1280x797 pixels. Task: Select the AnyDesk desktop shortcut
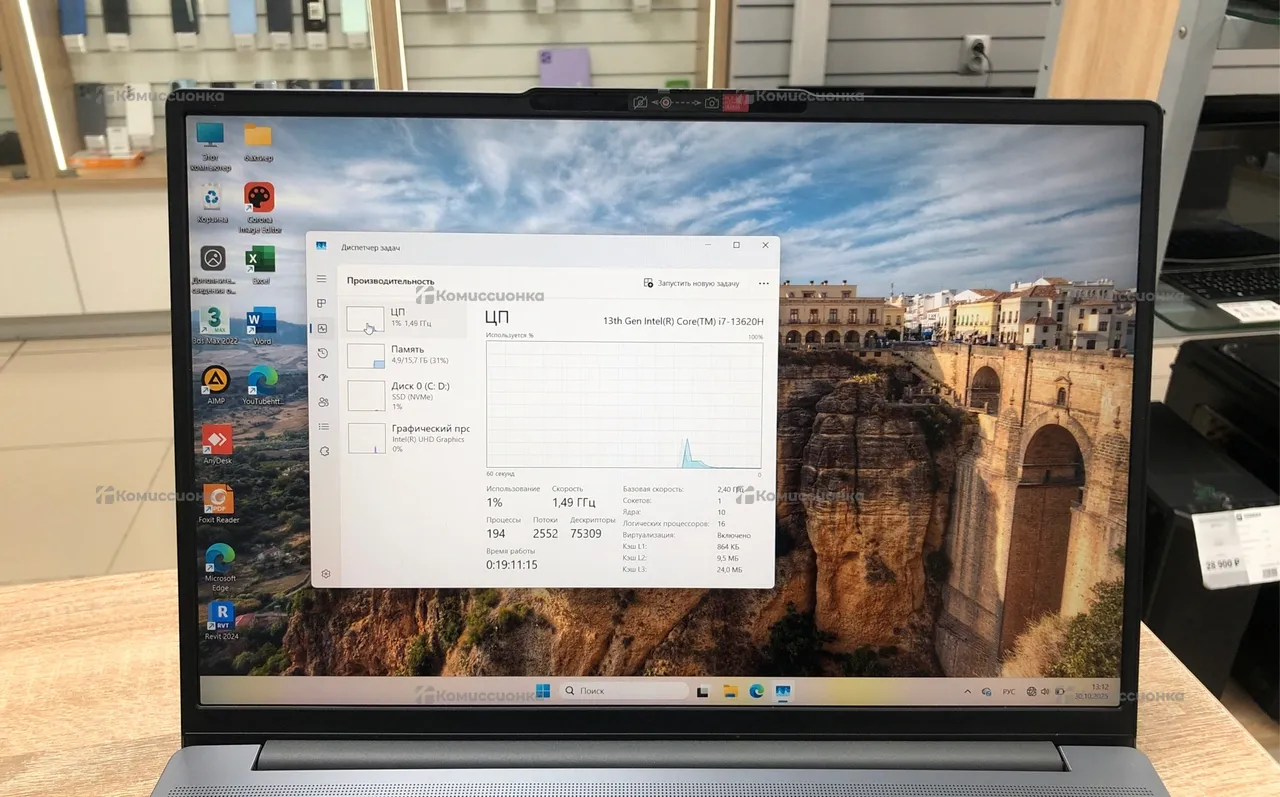217,443
